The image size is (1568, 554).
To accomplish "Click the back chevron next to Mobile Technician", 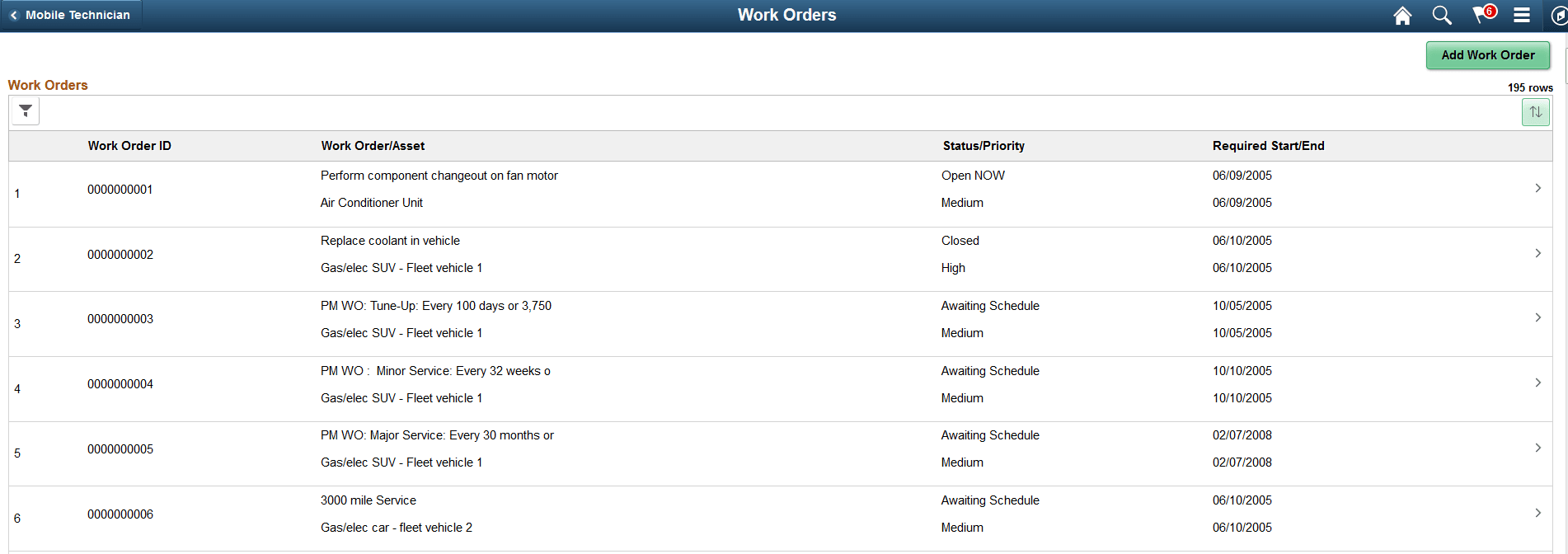I will pos(14,15).
